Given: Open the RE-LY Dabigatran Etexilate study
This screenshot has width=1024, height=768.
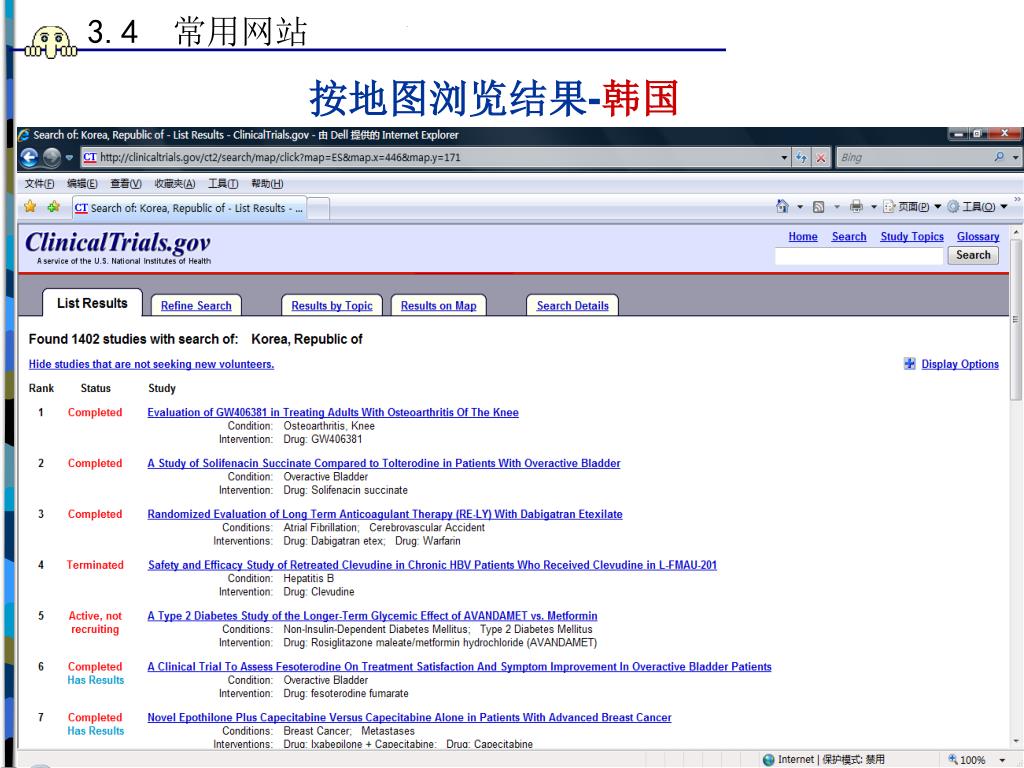Looking at the screenshot, I should 385,515.
